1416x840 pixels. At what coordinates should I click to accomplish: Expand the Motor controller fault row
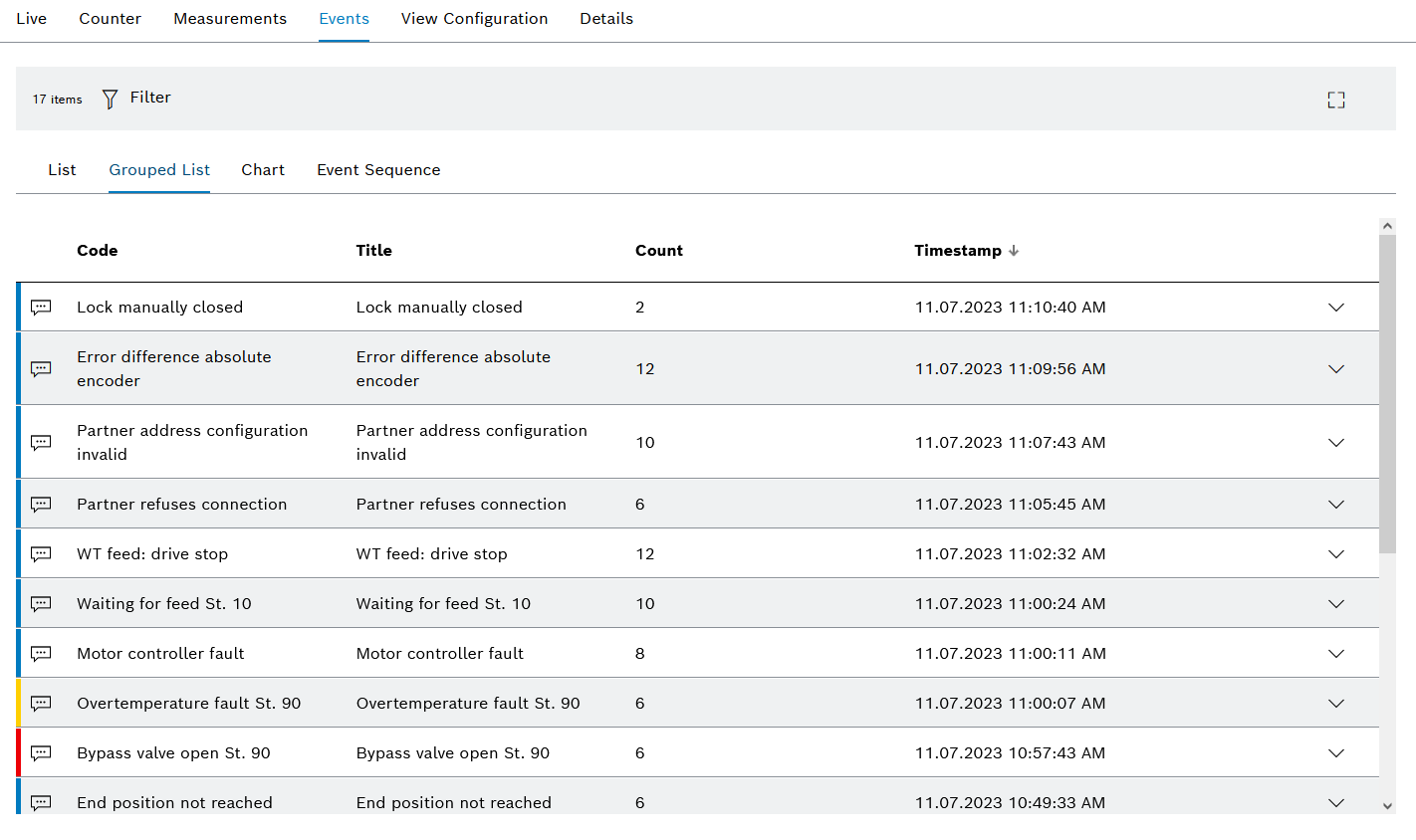click(x=1336, y=654)
